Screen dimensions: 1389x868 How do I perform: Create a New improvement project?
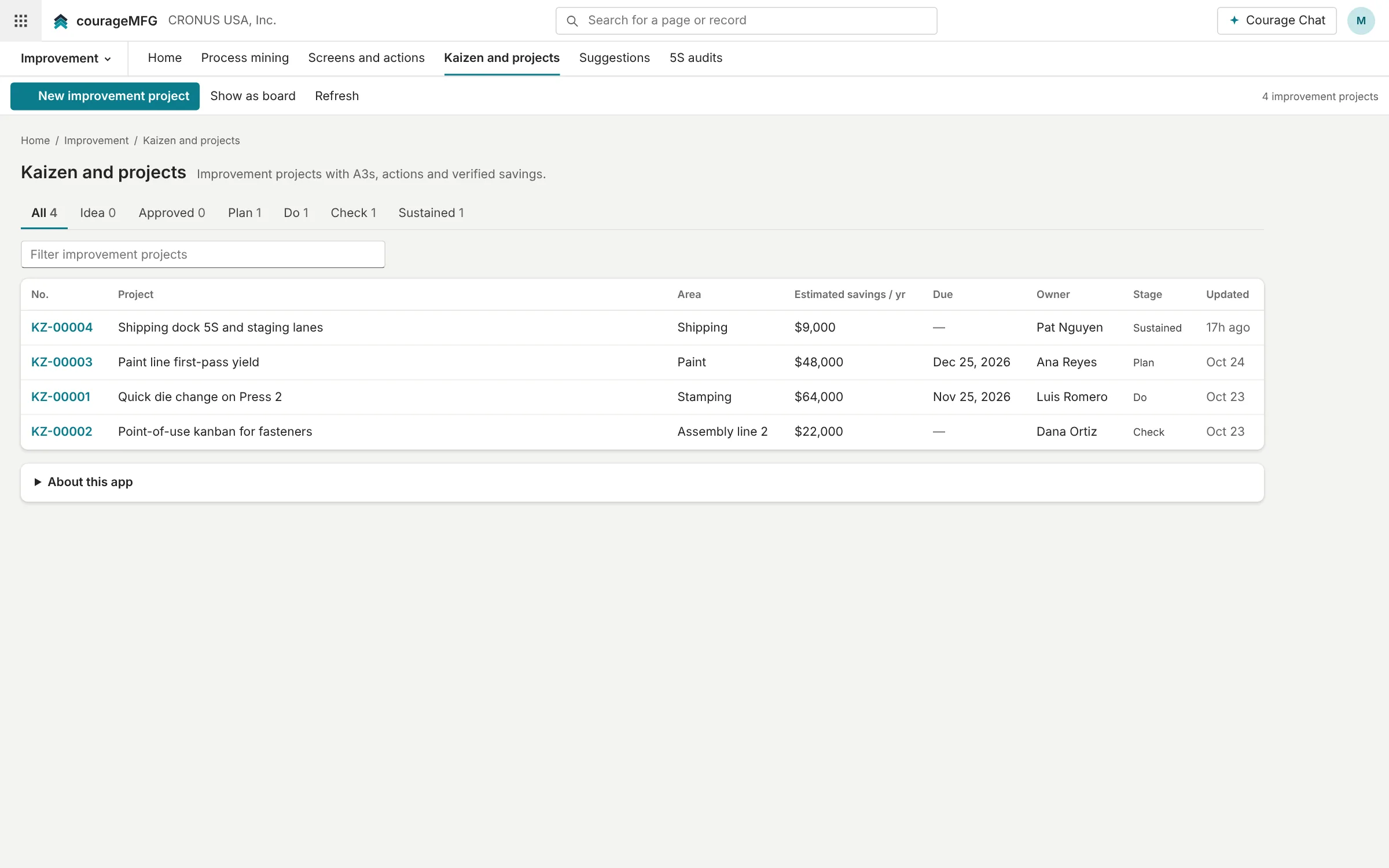pos(105,96)
